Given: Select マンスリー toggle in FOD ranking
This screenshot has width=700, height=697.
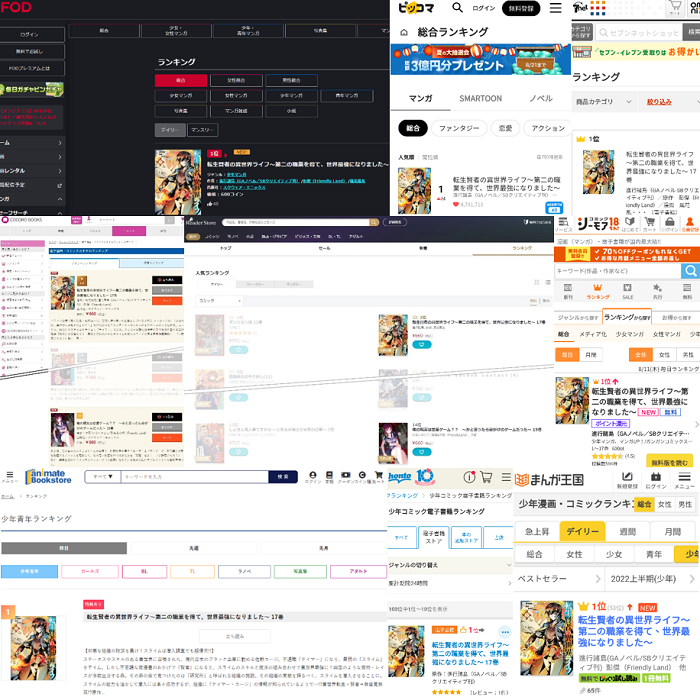Looking at the screenshot, I should pyautogui.click(x=203, y=130).
